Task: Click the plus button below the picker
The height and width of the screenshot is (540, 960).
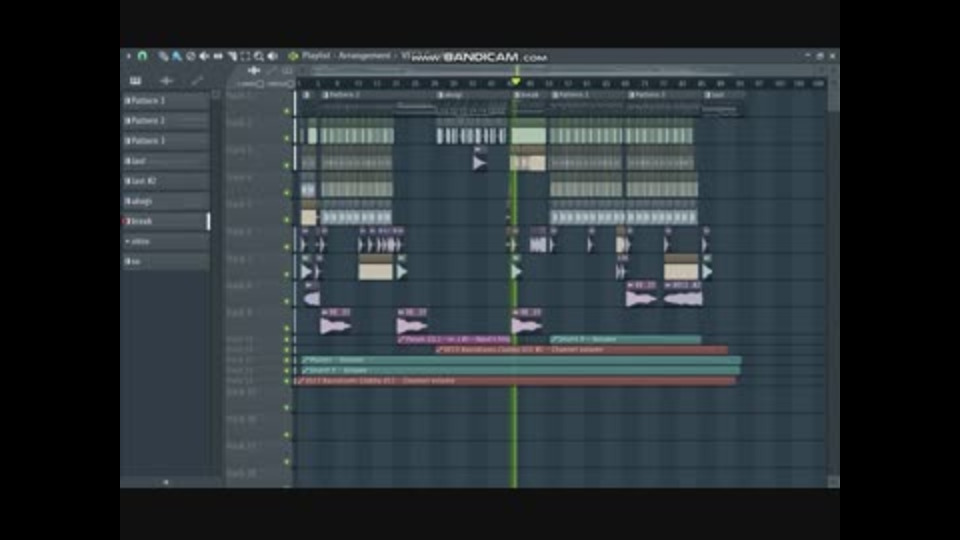Action: tap(165, 482)
